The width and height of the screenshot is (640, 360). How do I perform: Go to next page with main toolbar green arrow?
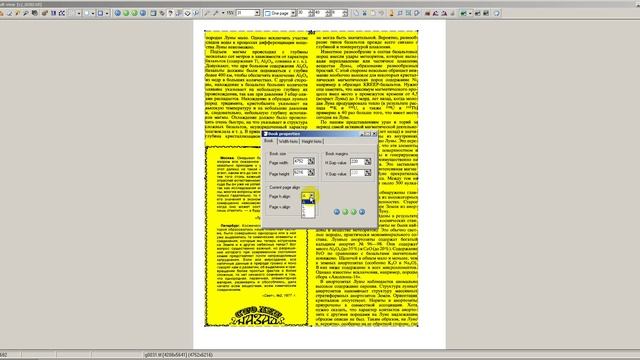[x=134, y=13]
